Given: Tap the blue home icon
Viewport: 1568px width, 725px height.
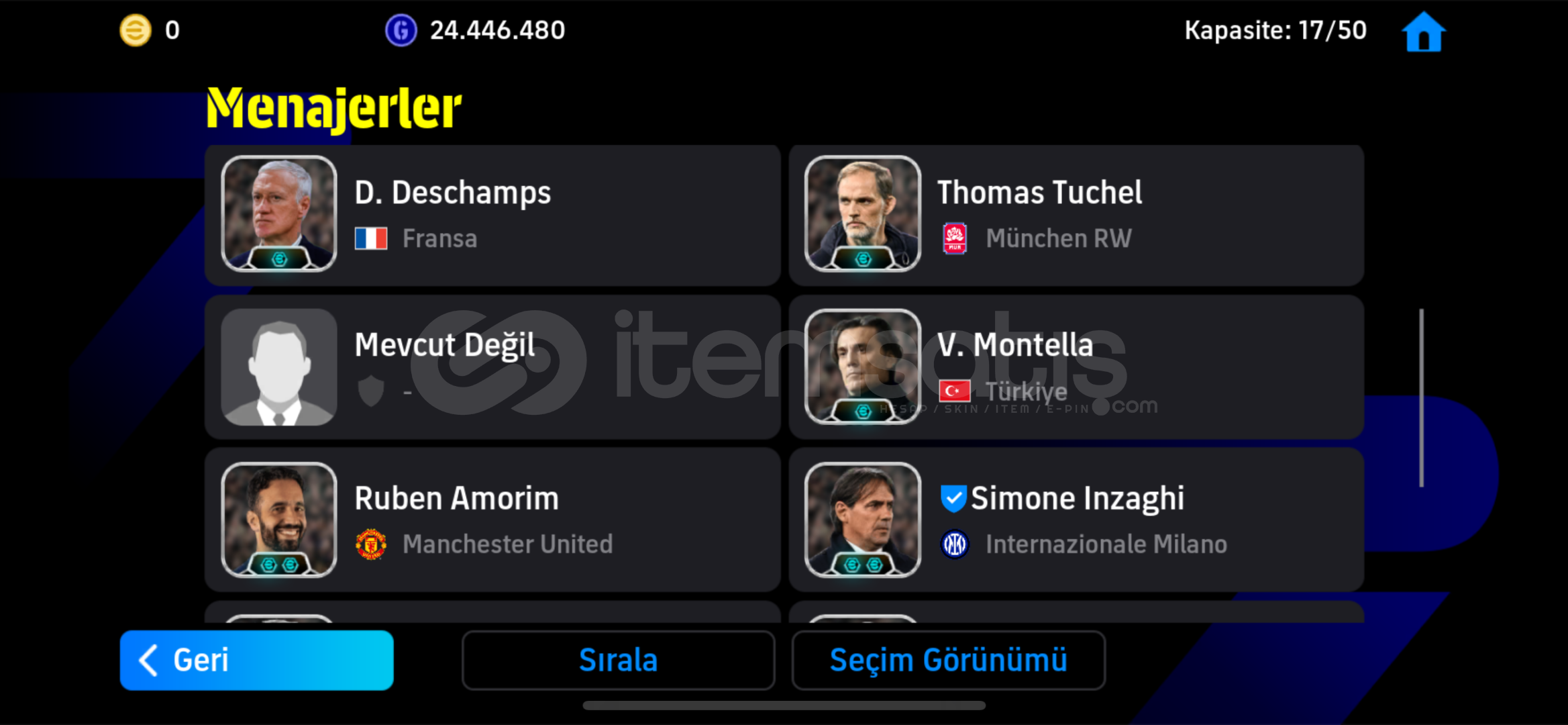Looking at the screenshot, I should 1423,32.
